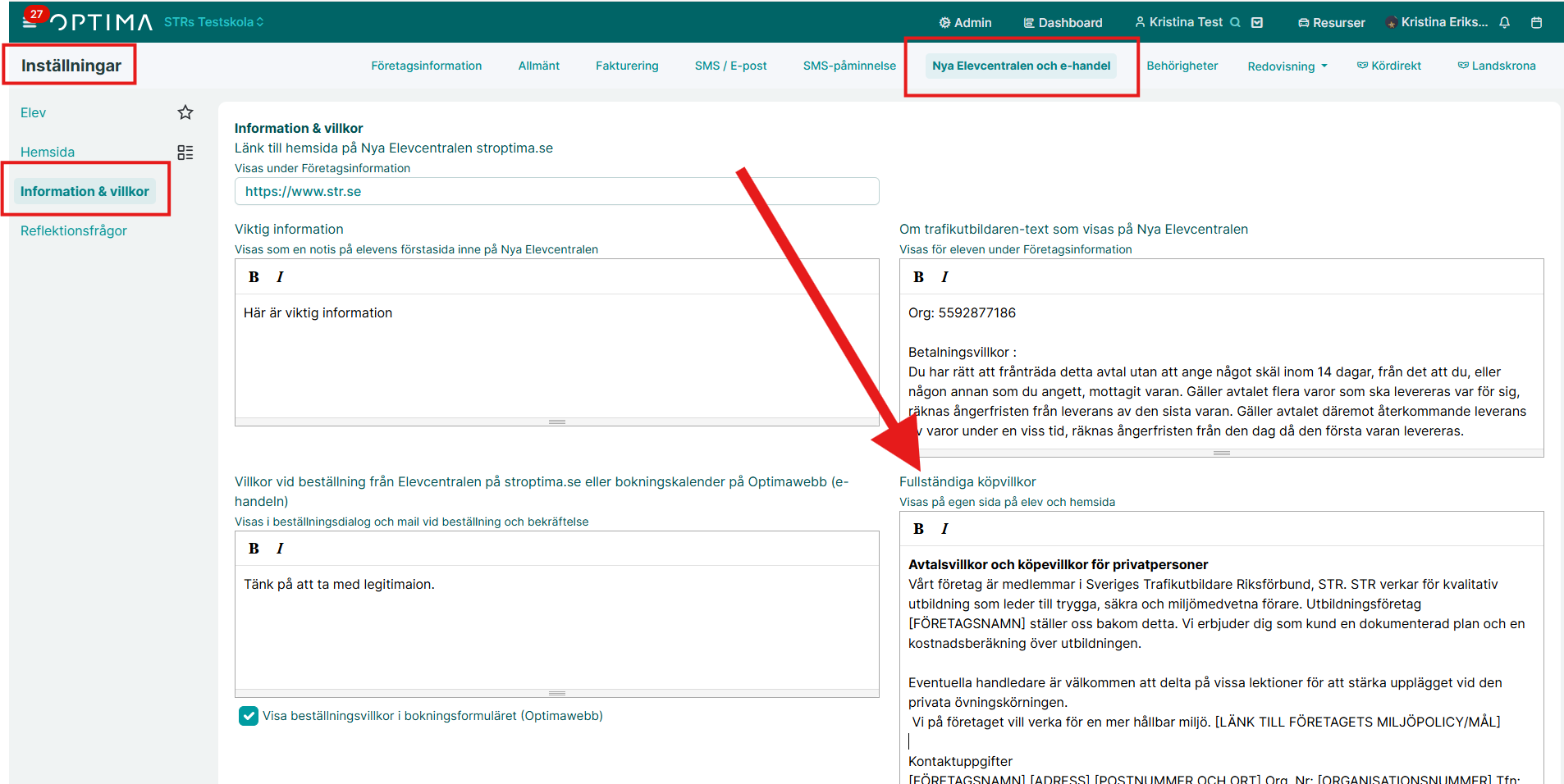This screenshot has height=784, width=1564.
Task: Open the STRs Testskola school selector
Action: tap(213, 22)
